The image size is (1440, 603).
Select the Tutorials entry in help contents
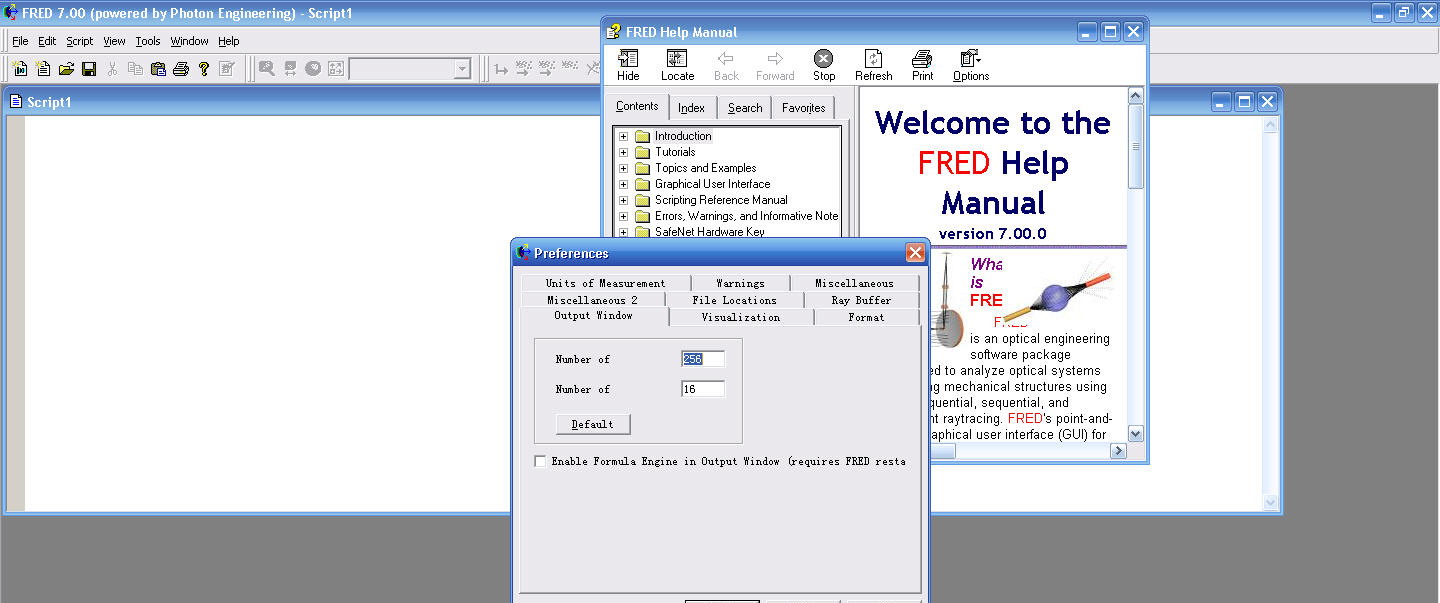coord(675,152)
